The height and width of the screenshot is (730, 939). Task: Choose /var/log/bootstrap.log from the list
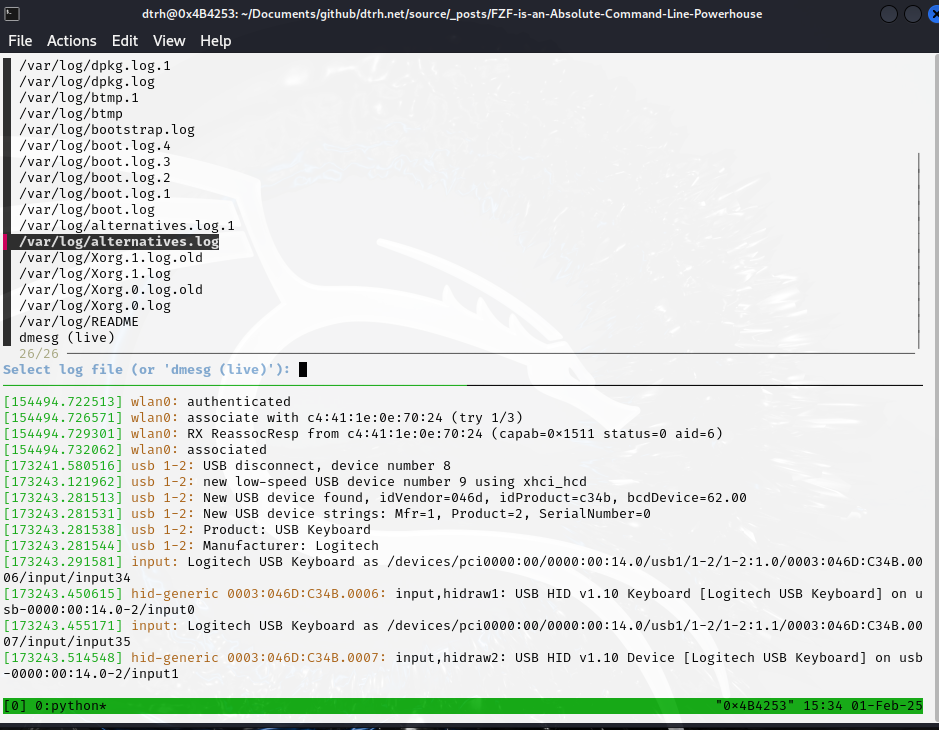tap(106, 130)
